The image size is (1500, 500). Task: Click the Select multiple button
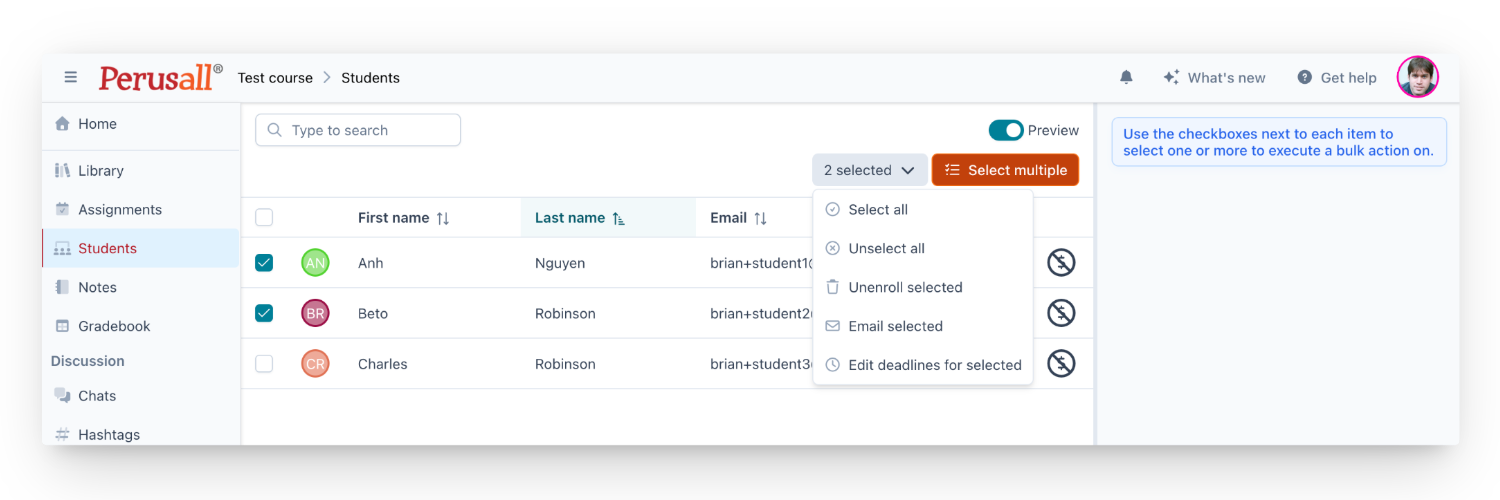[1005, 170]
